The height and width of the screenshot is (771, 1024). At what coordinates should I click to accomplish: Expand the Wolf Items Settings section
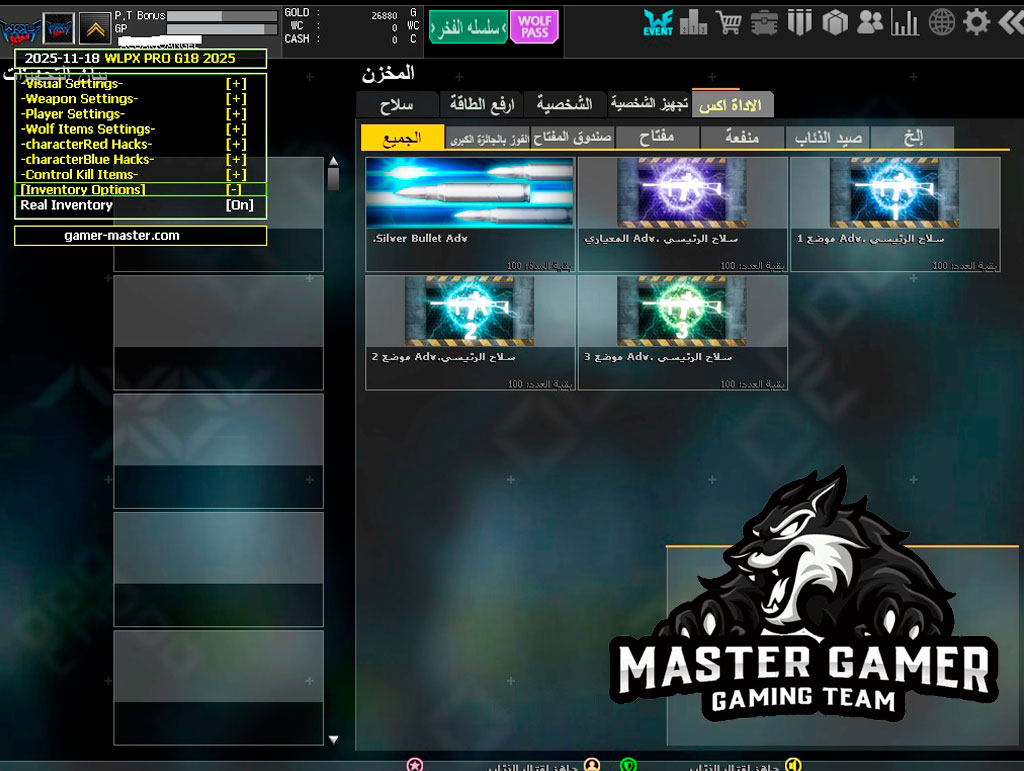coord(236,129)
